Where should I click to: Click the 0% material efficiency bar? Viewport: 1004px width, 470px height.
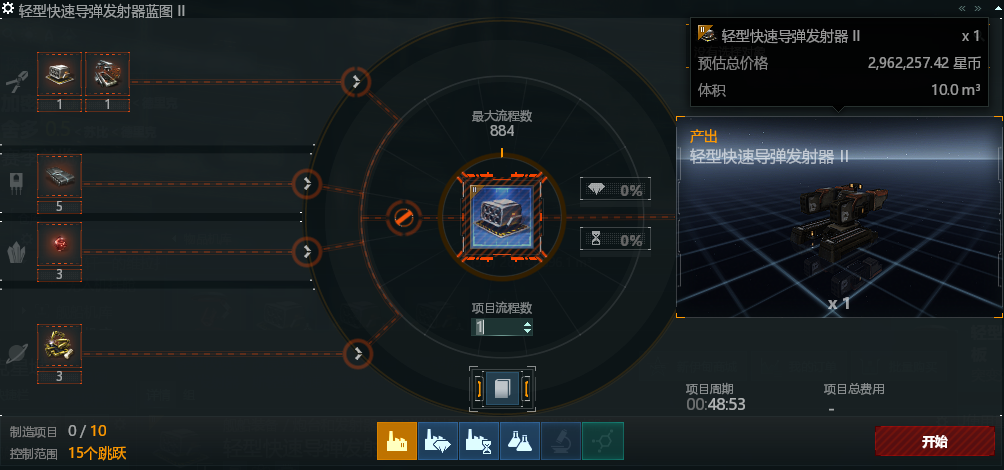(615, 190)
